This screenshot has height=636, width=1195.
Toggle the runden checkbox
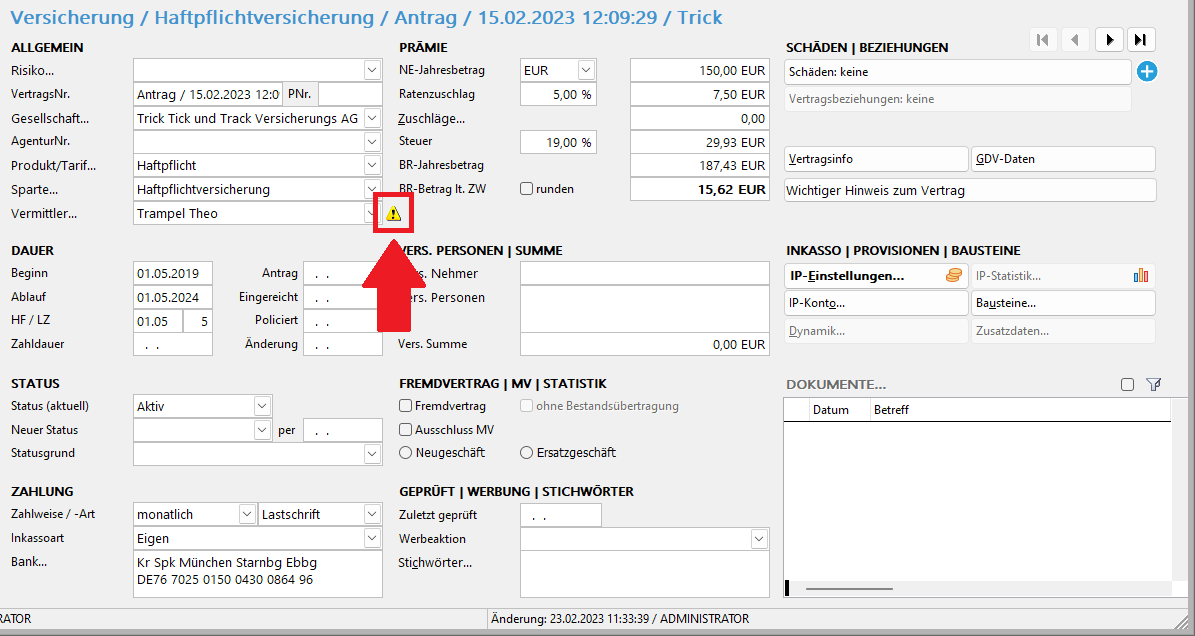[x=527, y=189]
